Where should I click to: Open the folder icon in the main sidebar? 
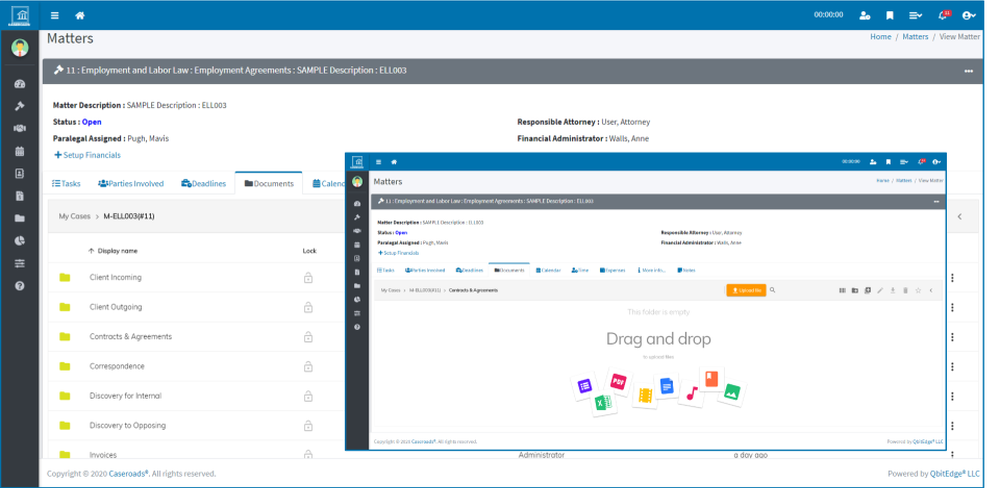20,218
